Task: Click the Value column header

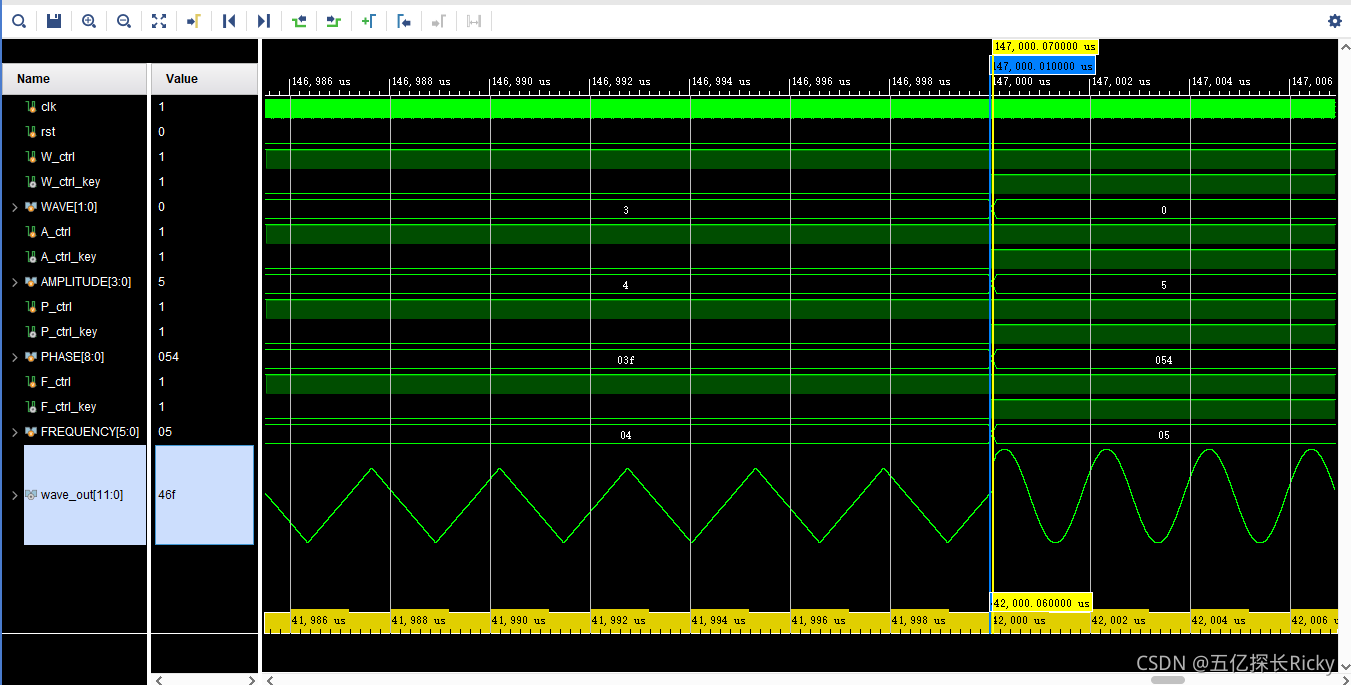Action: 204,79
